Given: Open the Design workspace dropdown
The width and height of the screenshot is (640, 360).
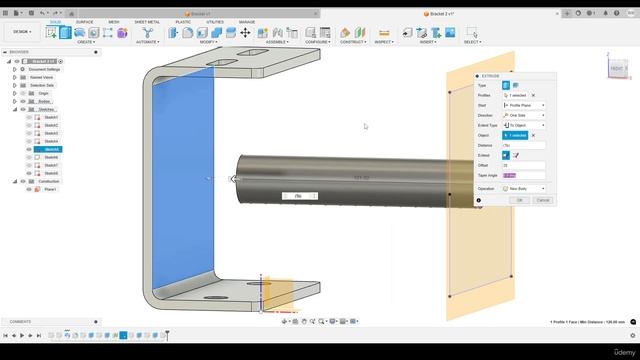Looking at the screenshot, I should pos(22,32).
